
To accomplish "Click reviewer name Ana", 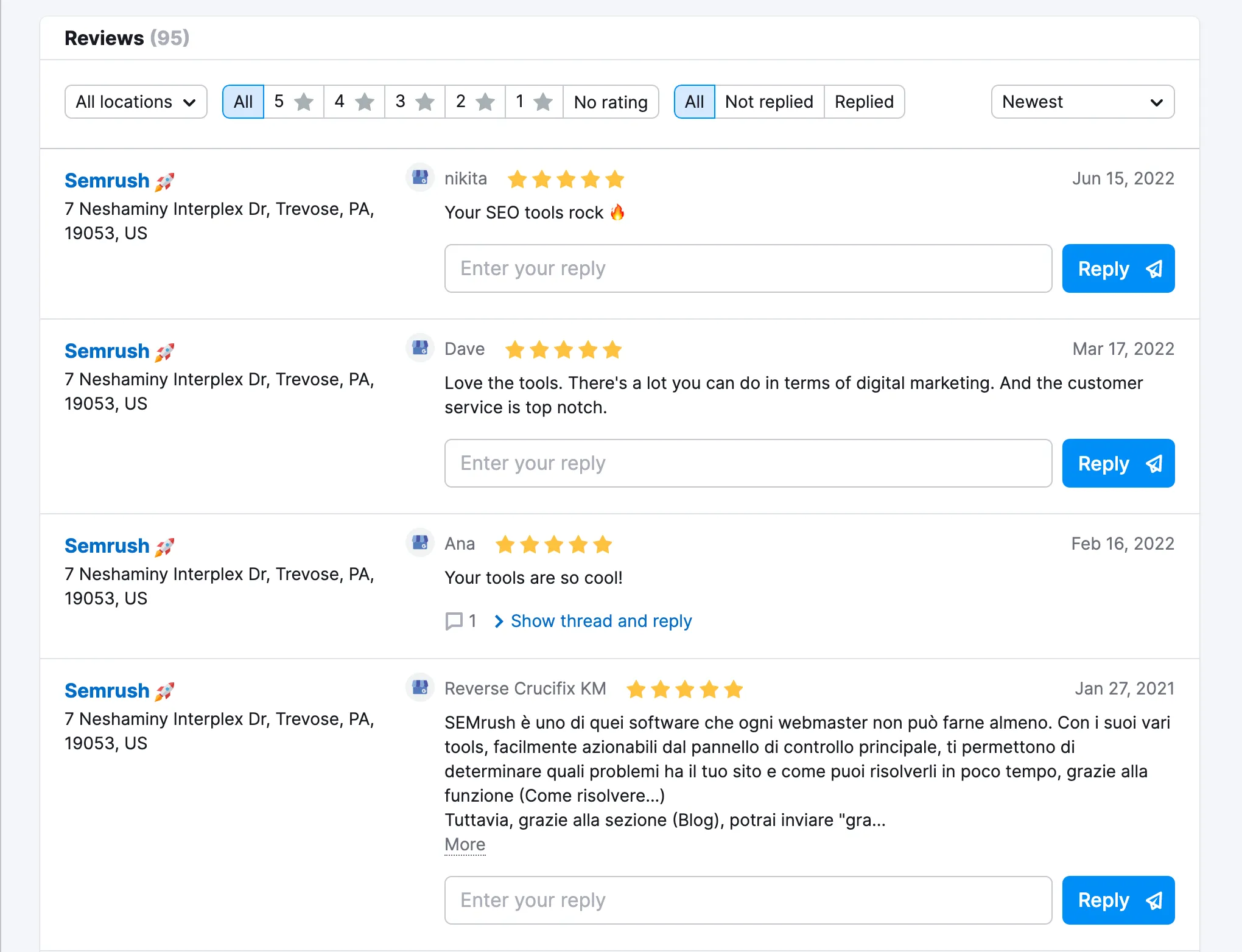I will (460, 544).
